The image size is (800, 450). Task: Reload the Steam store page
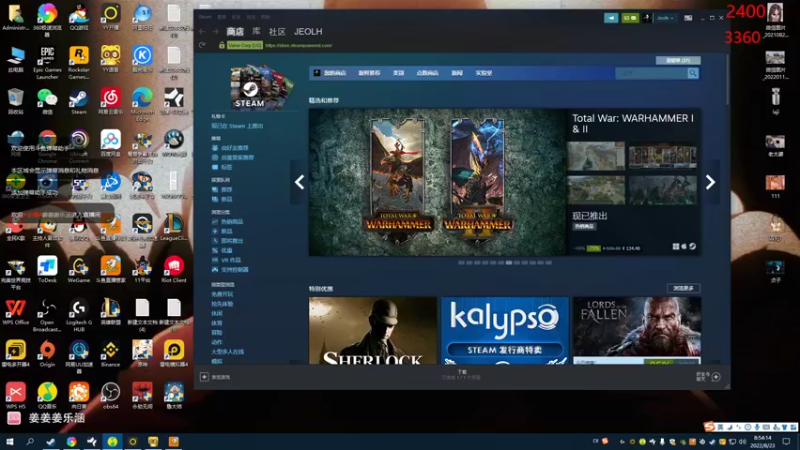pos(203,45)
